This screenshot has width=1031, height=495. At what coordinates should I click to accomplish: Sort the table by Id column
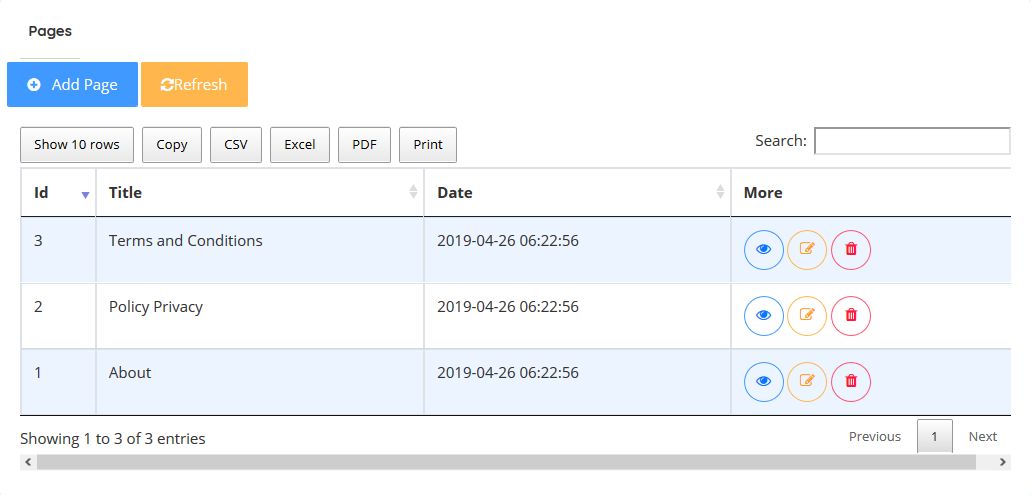tap(58, 193)
